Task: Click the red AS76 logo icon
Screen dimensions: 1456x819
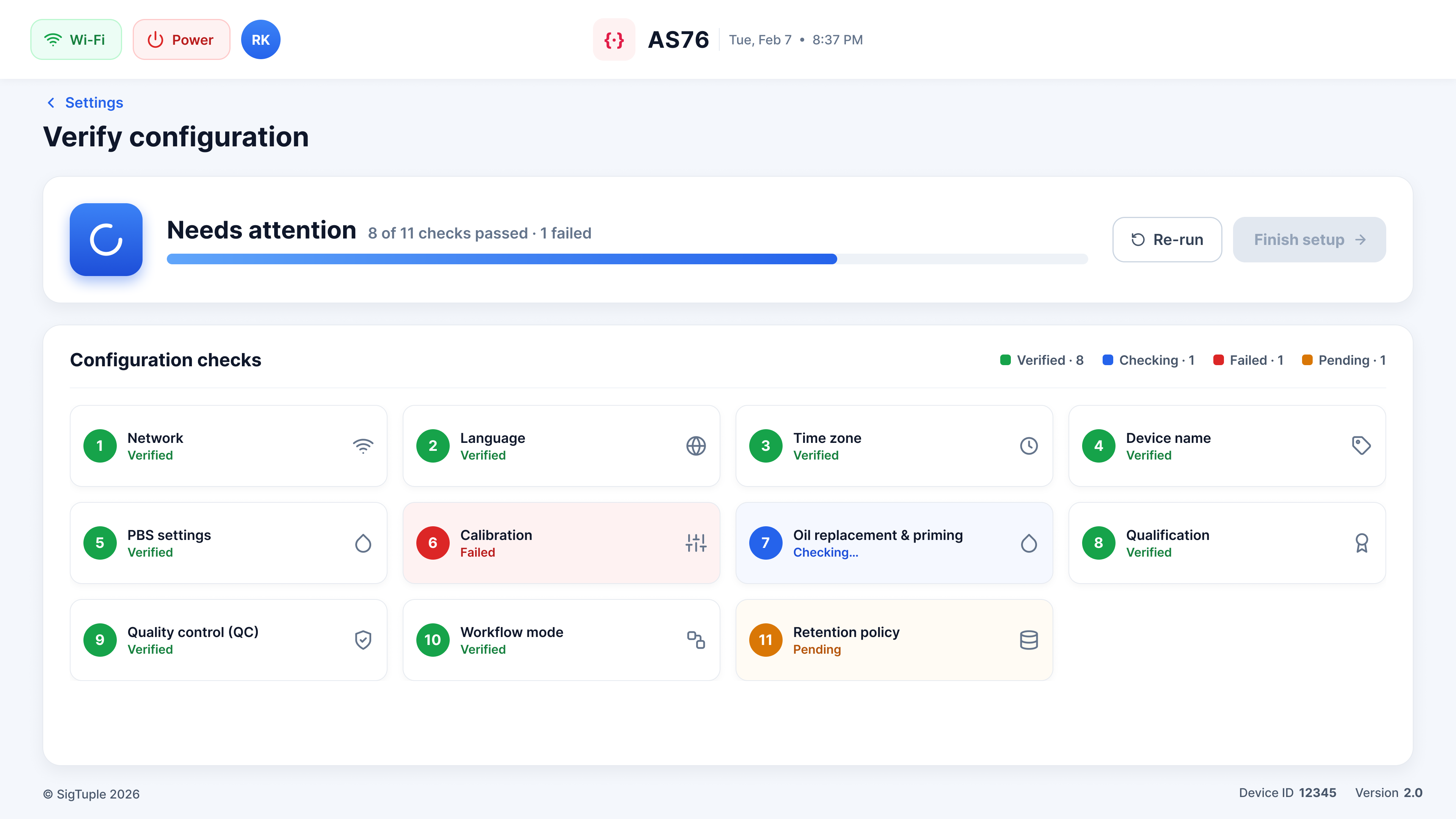Action: pos(614,39)
